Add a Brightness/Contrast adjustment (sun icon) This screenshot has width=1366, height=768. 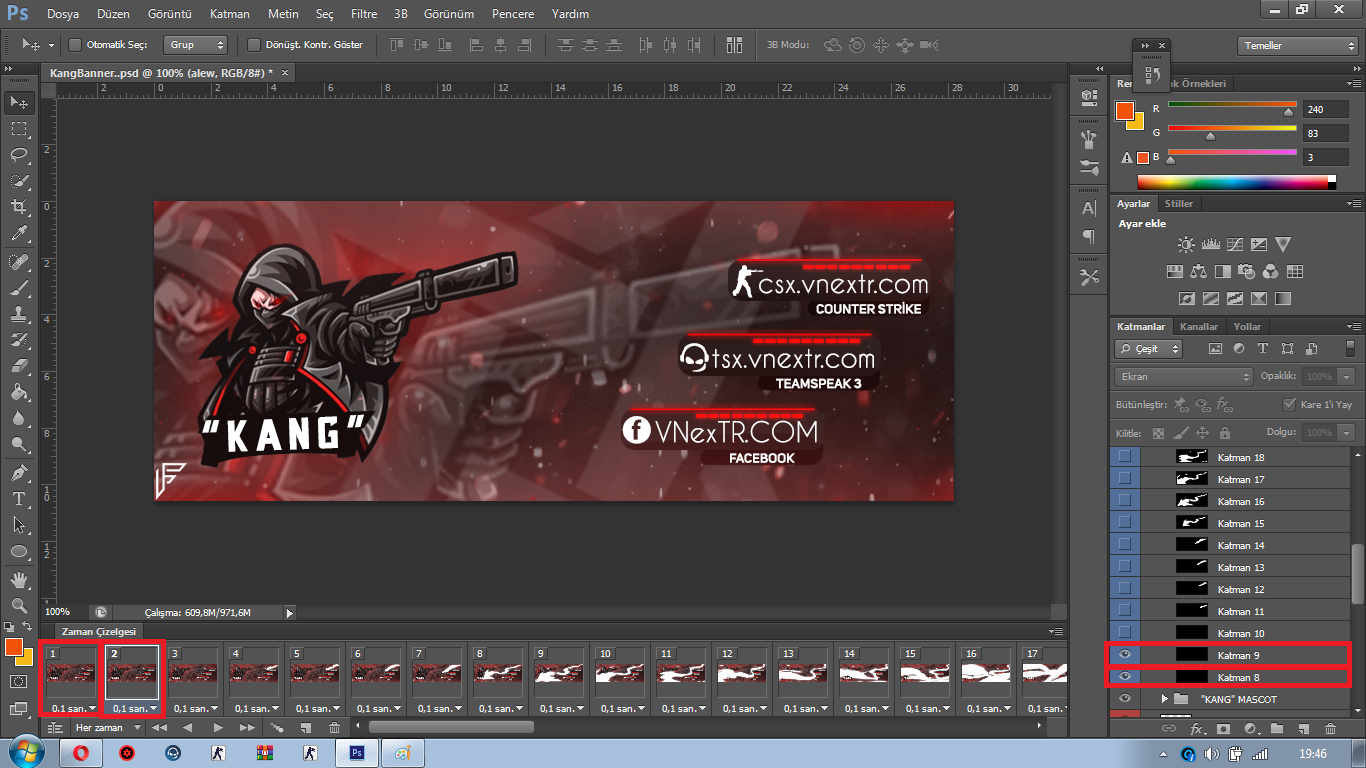1186,244
